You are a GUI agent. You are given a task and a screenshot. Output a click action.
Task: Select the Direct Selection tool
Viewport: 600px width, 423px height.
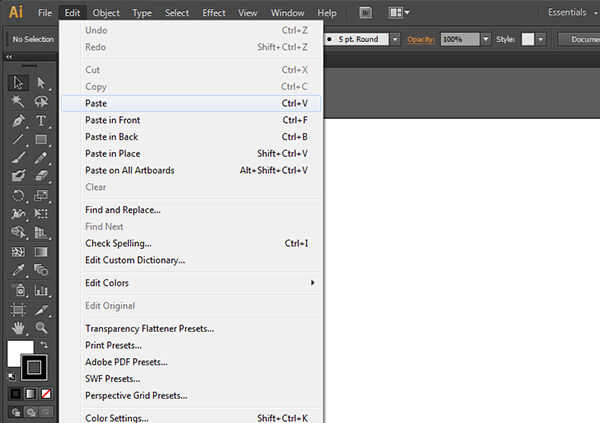click(41, 83)
